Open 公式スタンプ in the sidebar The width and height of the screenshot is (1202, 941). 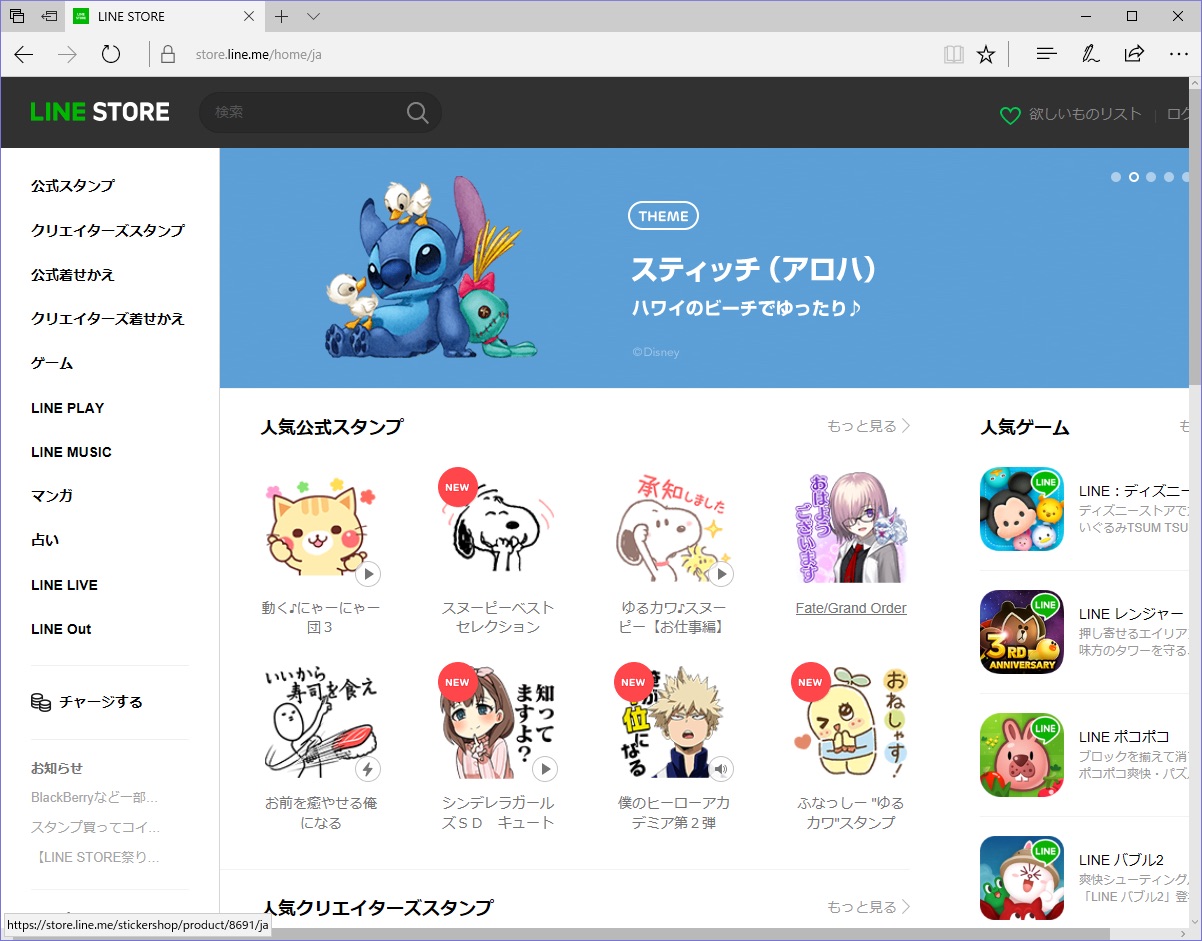[73, 186]
